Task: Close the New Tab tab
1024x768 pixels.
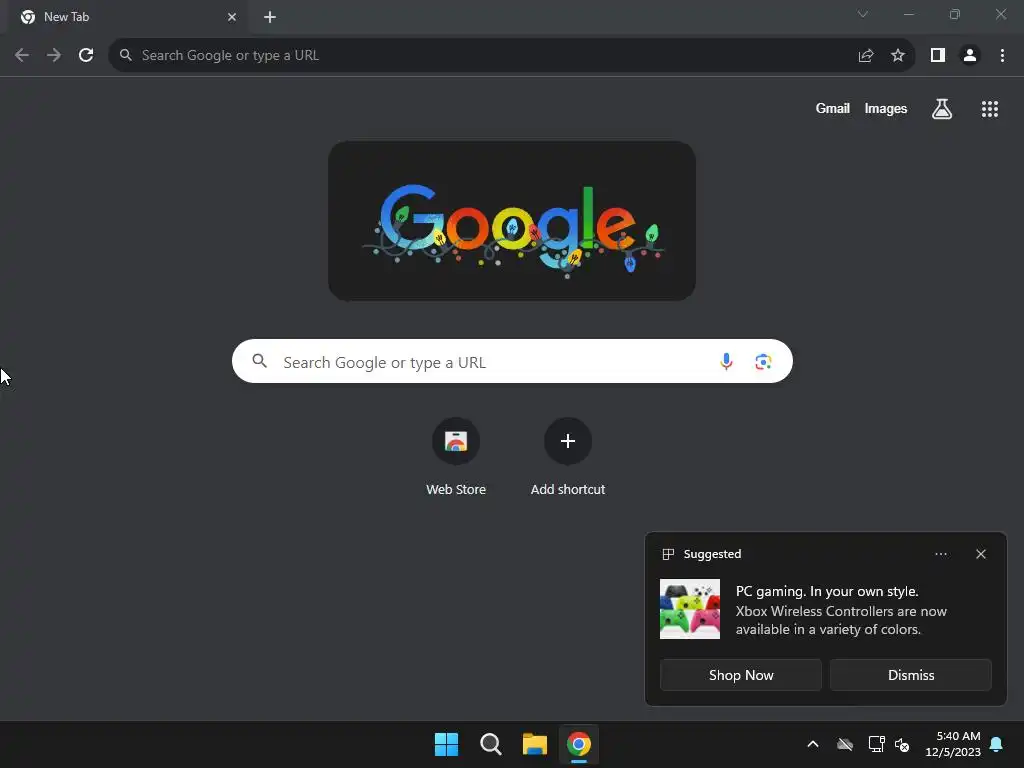Action: [232, 17]
